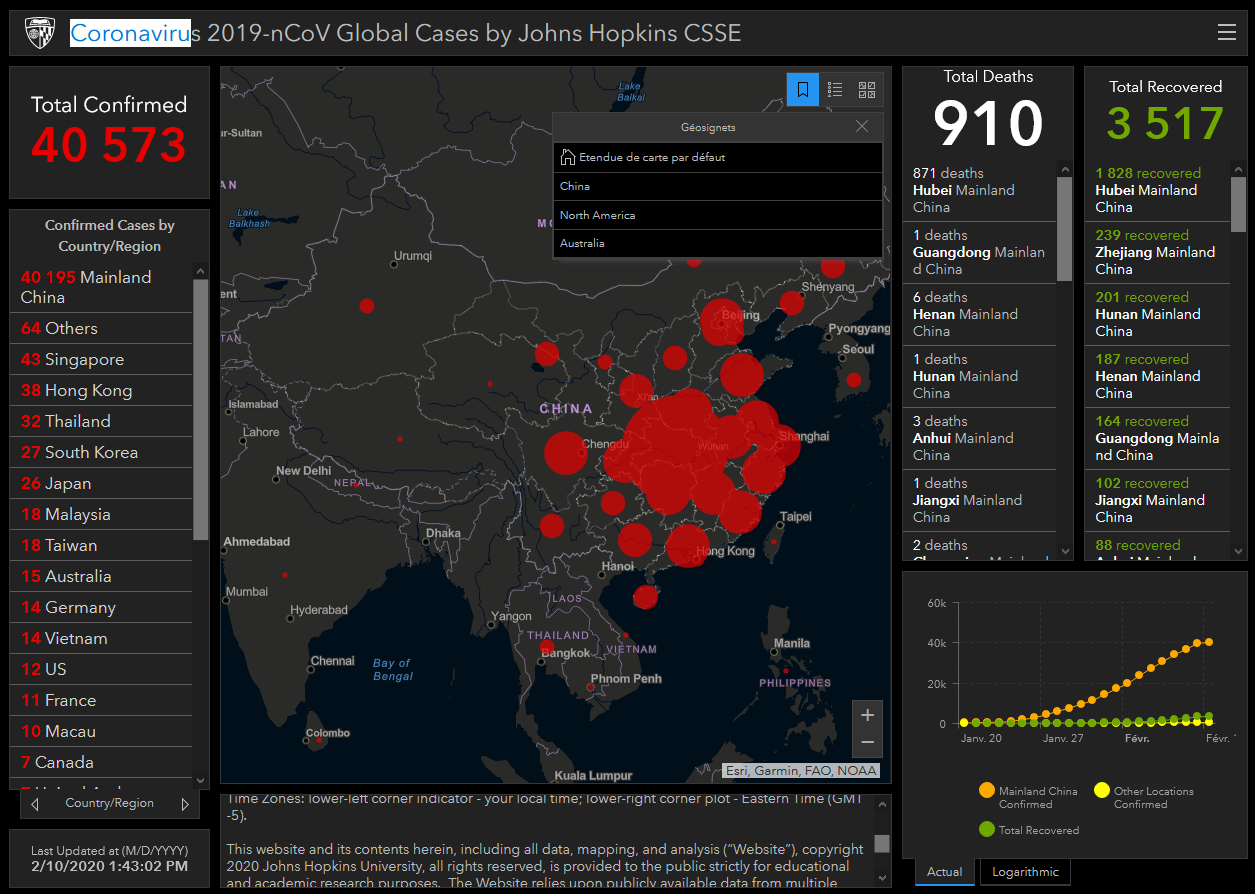Click the last updated timestamp 2/10/2020
This screenshot has width=1255, height=894.
pos(110,866)
